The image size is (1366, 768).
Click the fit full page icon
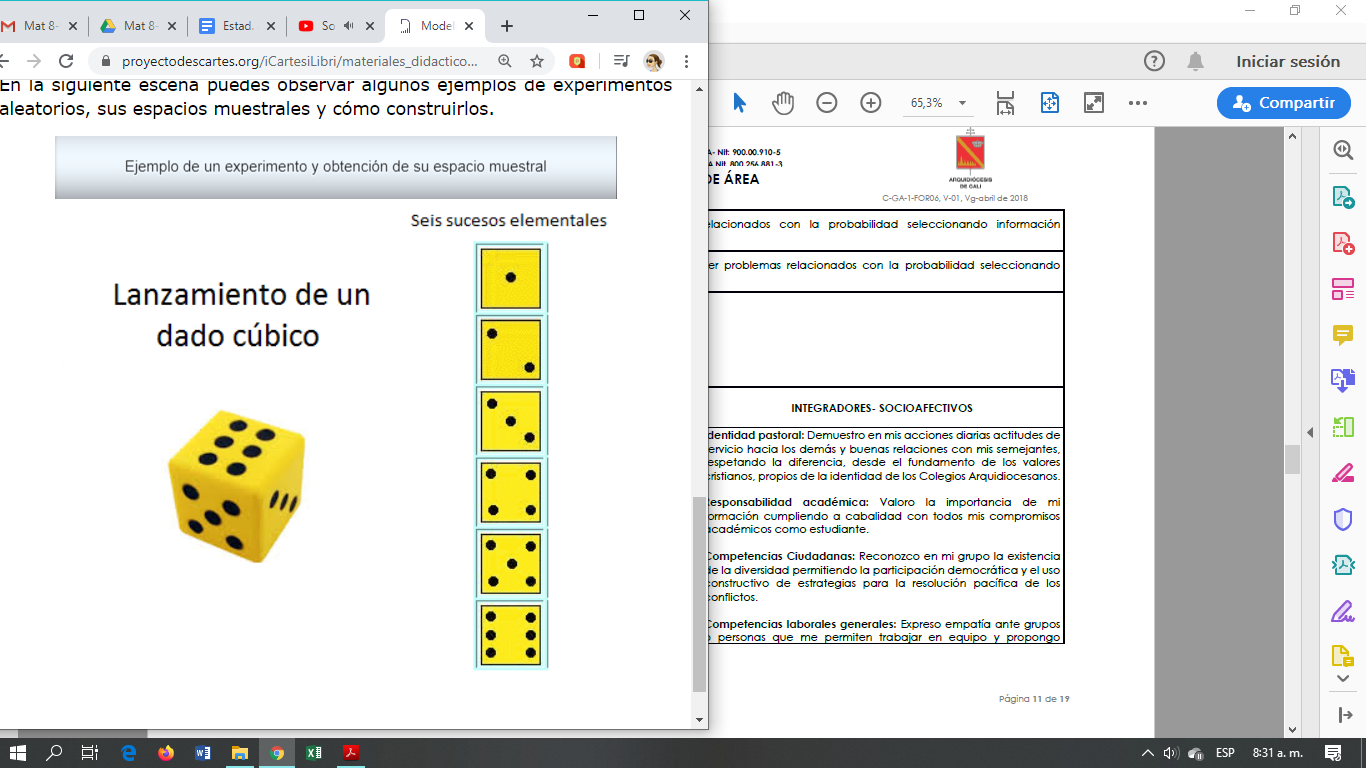1050,103
